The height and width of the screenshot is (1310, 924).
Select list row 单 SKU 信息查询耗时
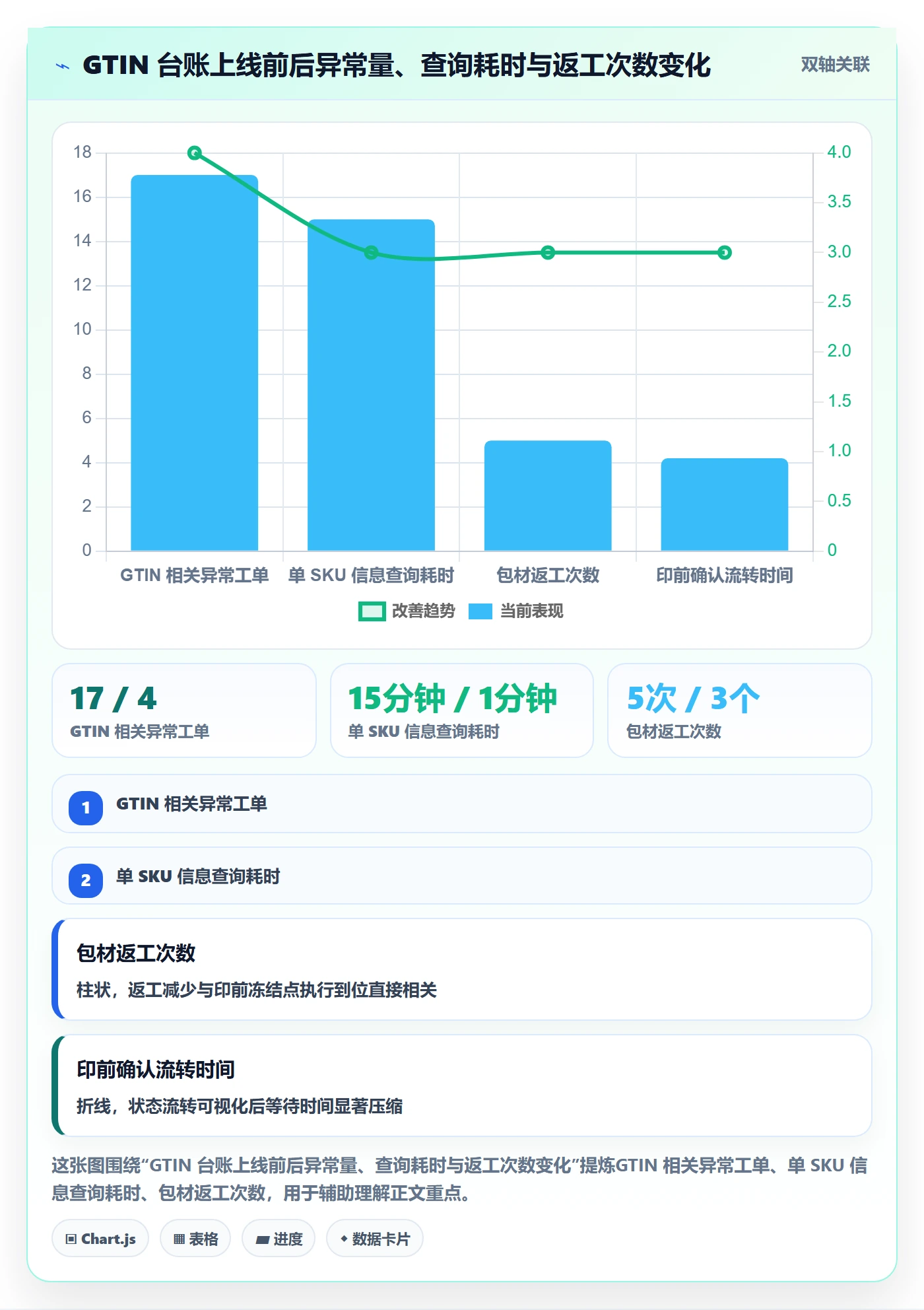click(x=462, y=876)
